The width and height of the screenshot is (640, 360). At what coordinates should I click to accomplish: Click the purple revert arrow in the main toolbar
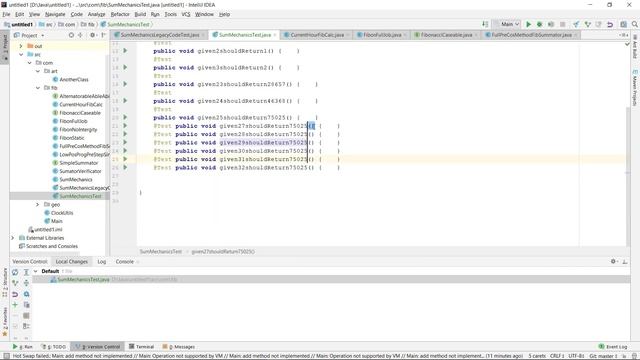point(610,24)
